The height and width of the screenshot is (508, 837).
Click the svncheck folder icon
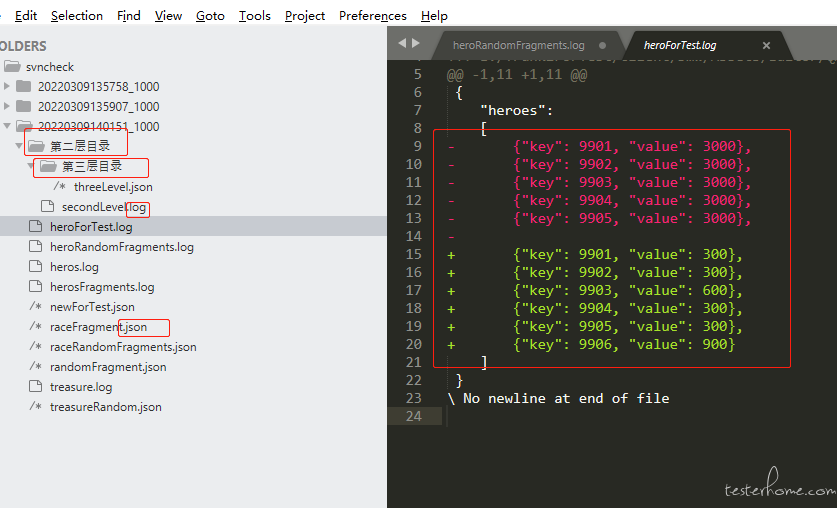pyautogui.click(x=12, y=66)
